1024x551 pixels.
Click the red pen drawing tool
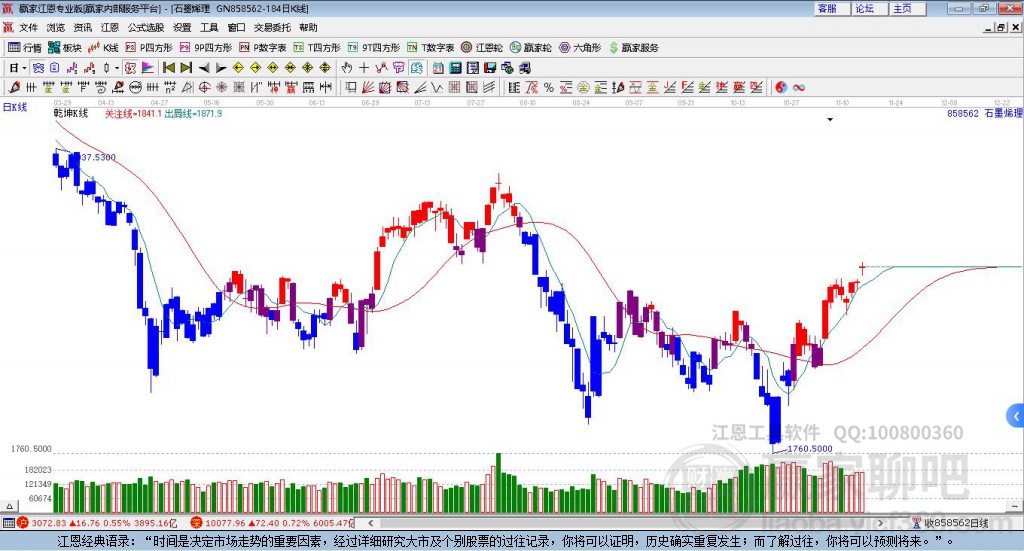point(14,87)
